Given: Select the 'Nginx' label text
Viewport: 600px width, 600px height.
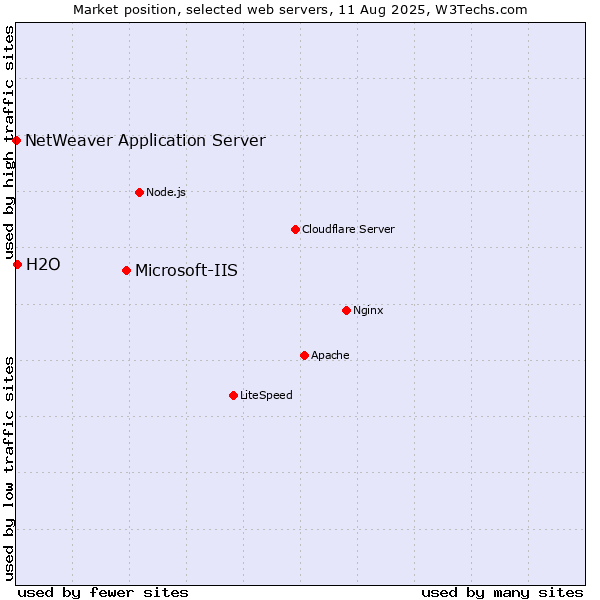Looking at the screenshot, I should [x=368, y=310].
